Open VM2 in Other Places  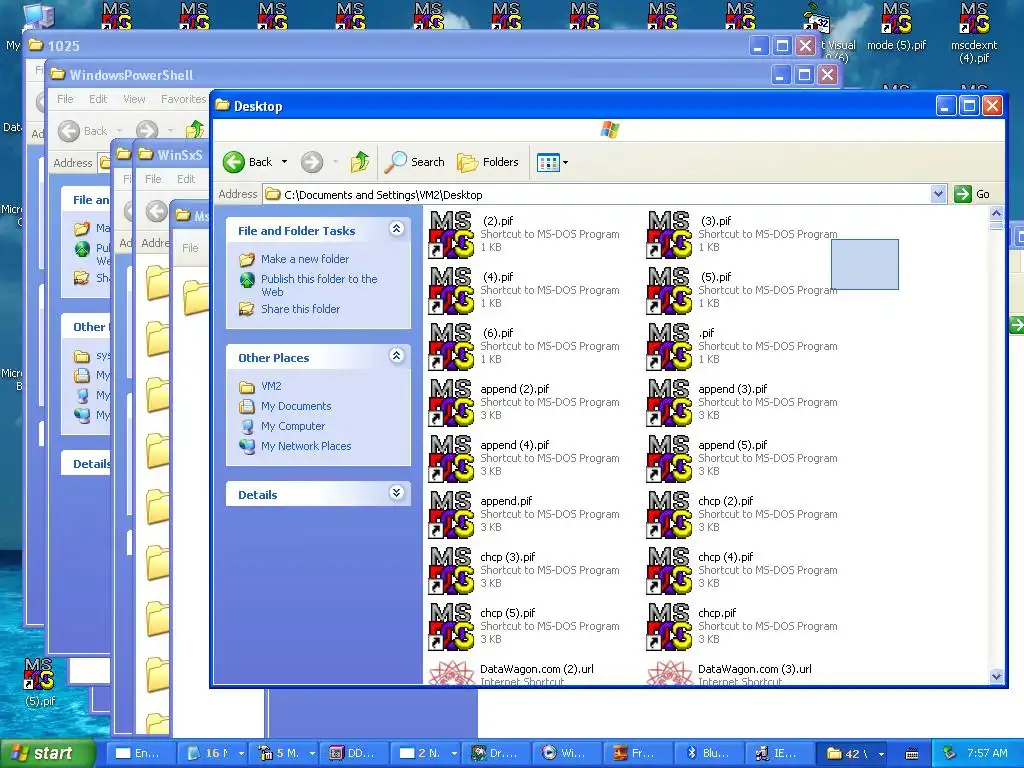coord(271,386)
